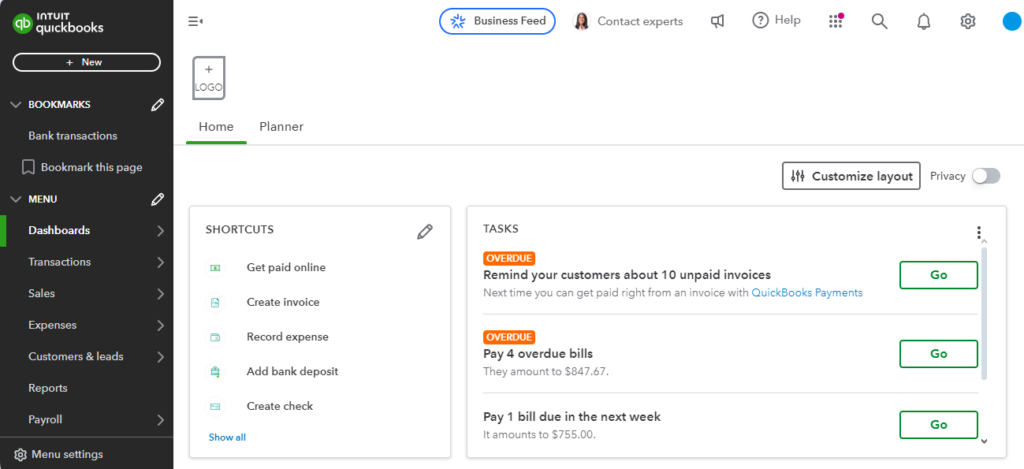Image resolution: width=1024 pixels, height=469 pixels.
Task: Click the QuickBooks logo
Action: pos(58,24)
